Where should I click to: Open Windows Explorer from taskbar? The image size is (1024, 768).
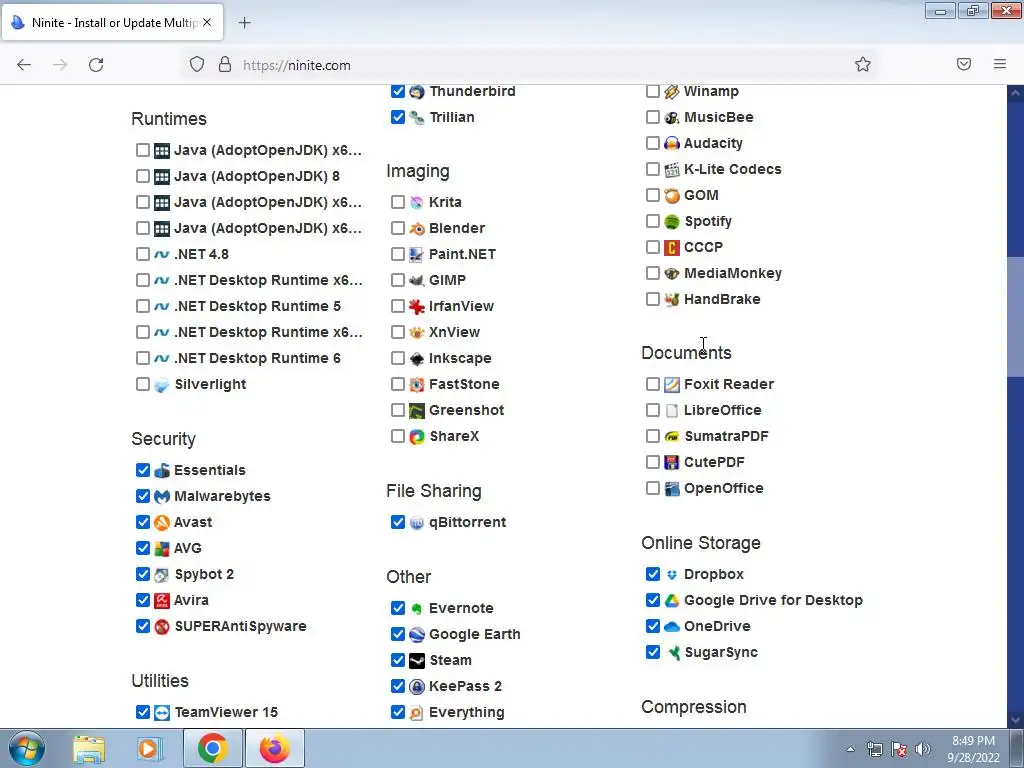coord(89,748)
